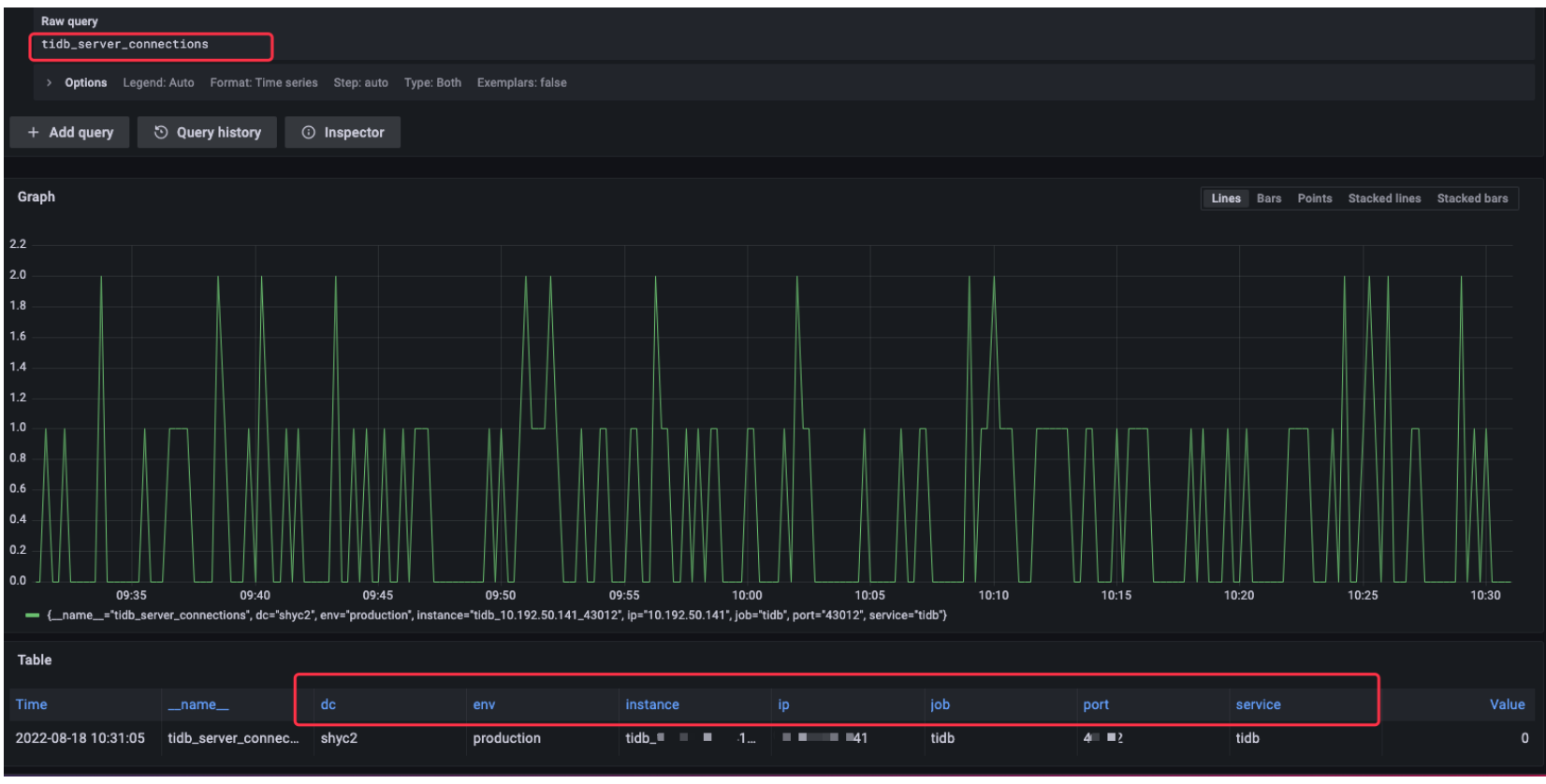Viewport: 1546px width, 784px height.
Task: Select Stacked lines graph style
Action: (1383, 198)
